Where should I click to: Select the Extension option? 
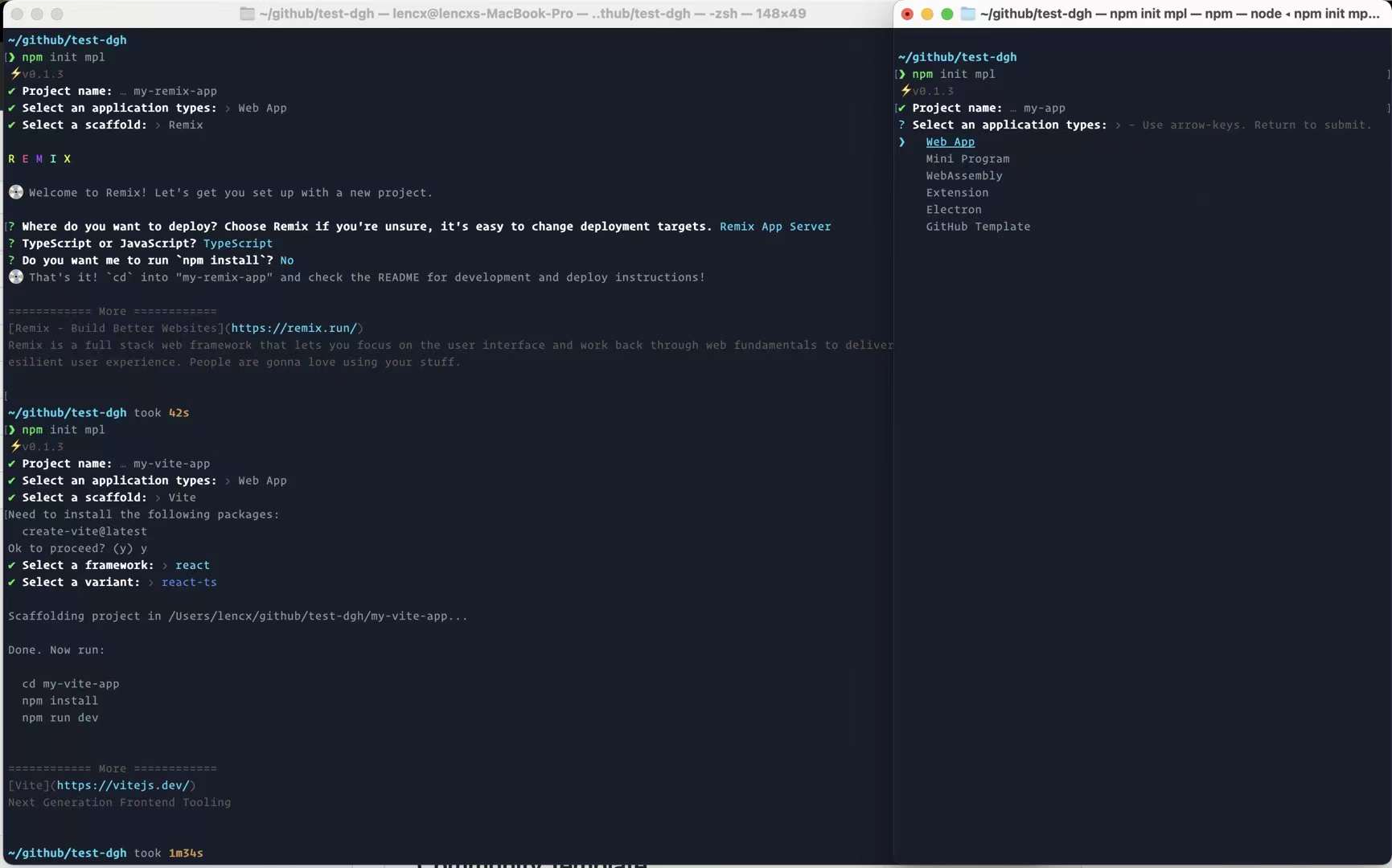pyautogui.click(x=957, y=193)
